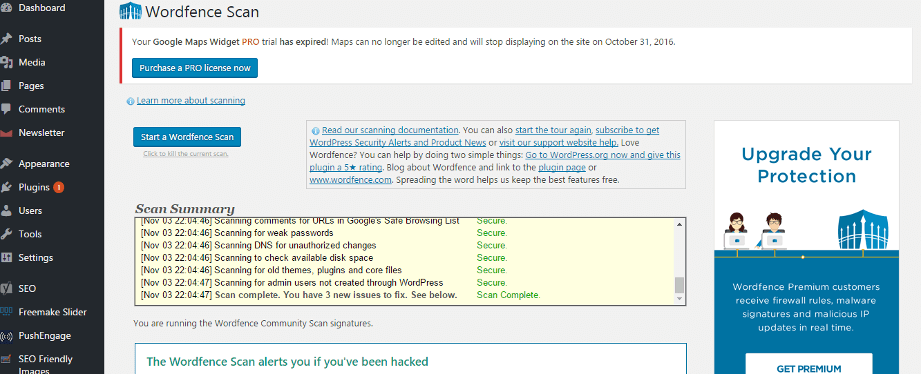
Task: Click the scan summary scrollbar up arrow
Action: (x=680, y=224)
